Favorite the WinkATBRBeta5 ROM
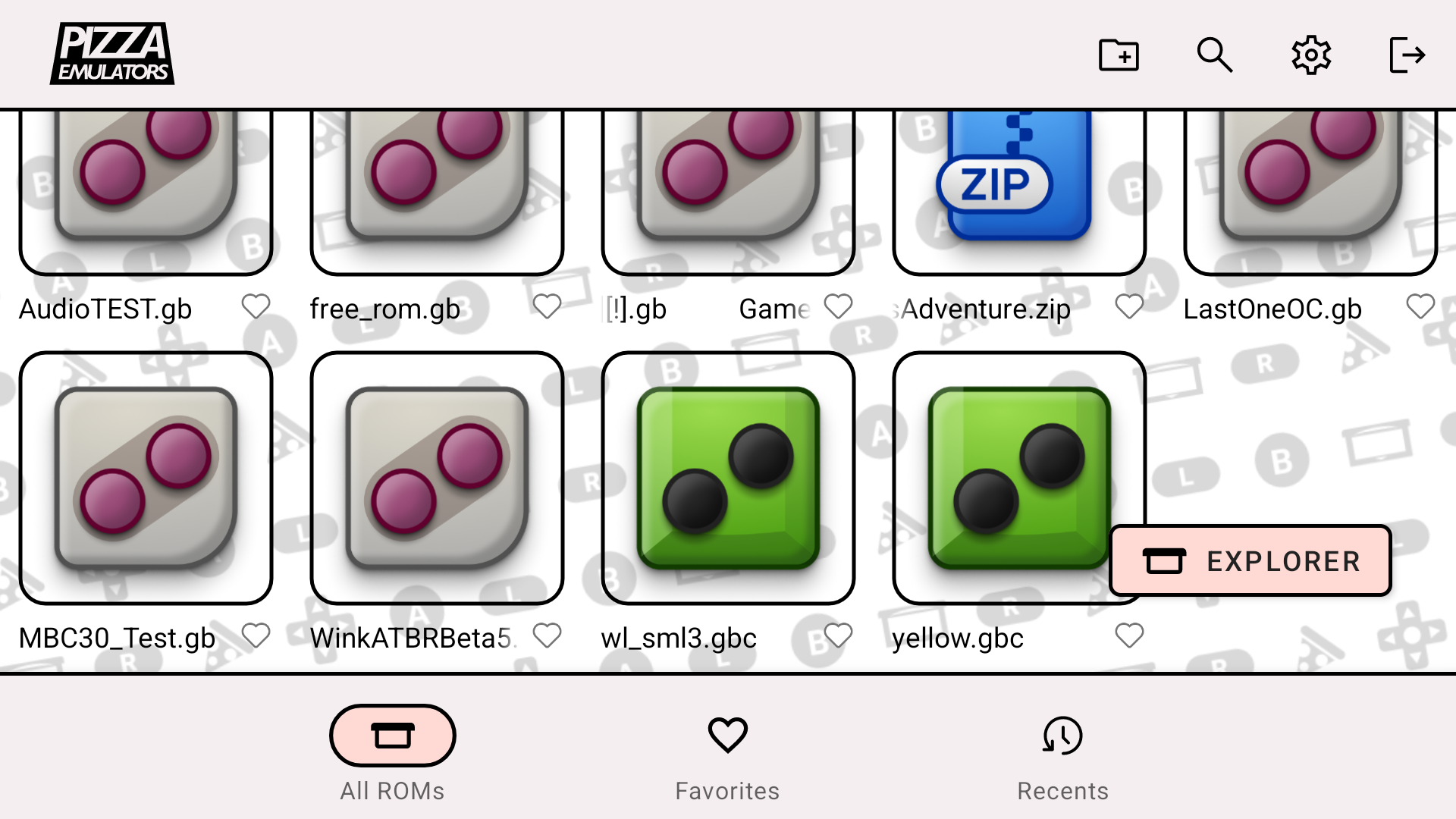The width and height of the screenshot is (1456, 819). point(547,635)
